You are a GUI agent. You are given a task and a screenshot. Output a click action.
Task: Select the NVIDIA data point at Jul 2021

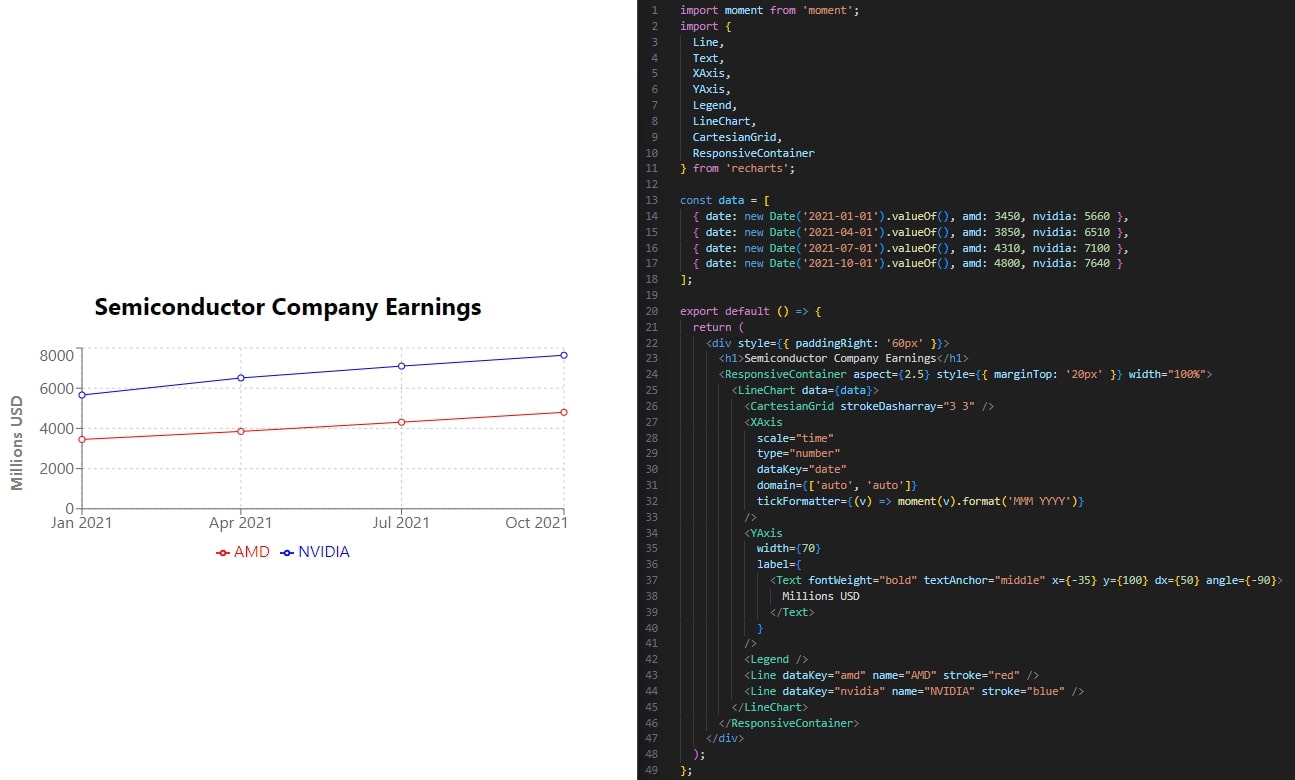pyautogui.click(x=402, y=366)
